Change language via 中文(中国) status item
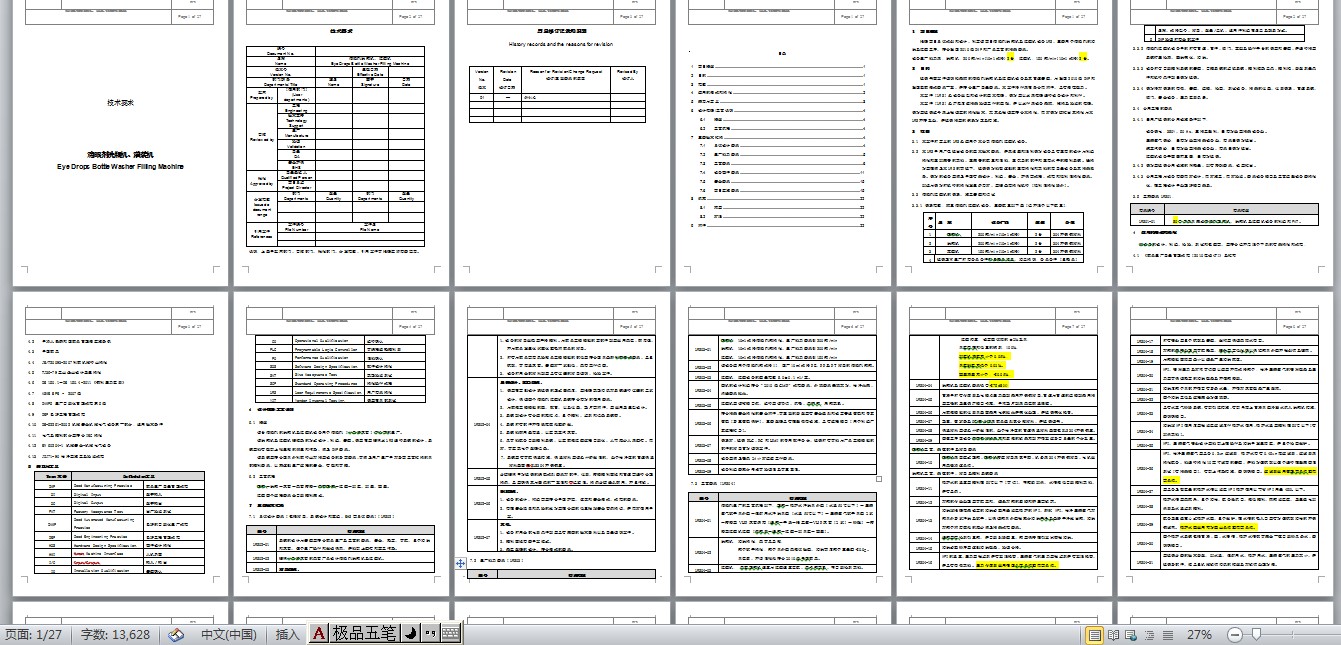This screenshot has height=645, width=1341. pyautogui.click(x=229, y=634)
